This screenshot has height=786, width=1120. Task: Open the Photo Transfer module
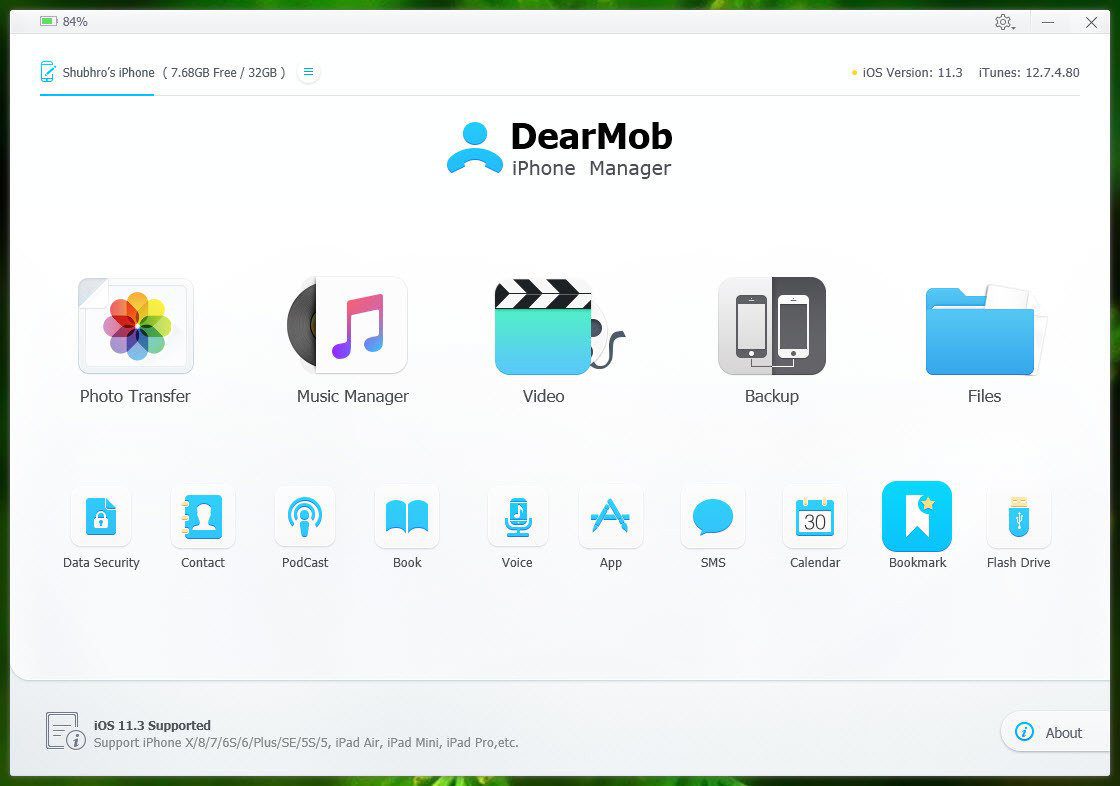[x=136, y=326]
